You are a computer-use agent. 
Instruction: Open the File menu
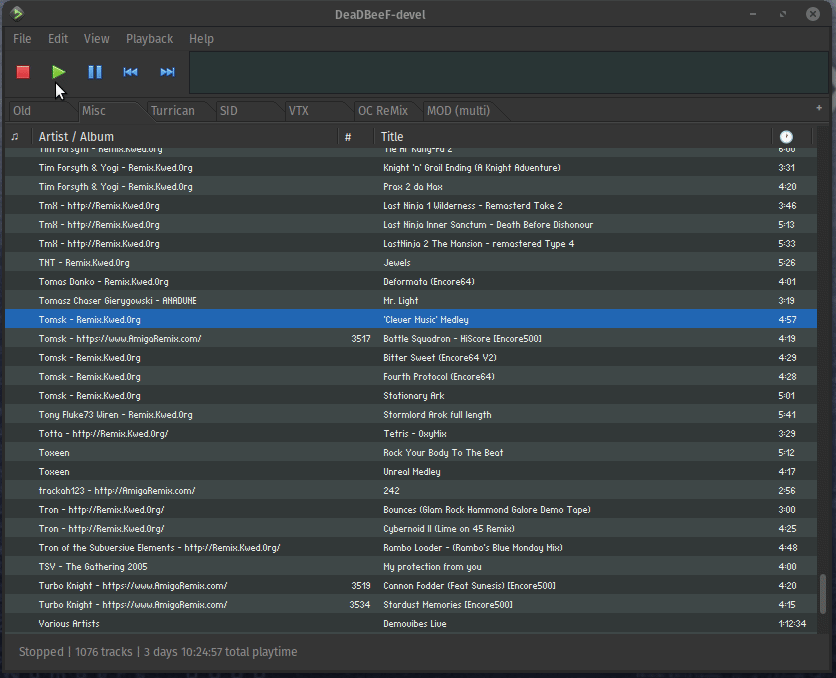[22, 39]
